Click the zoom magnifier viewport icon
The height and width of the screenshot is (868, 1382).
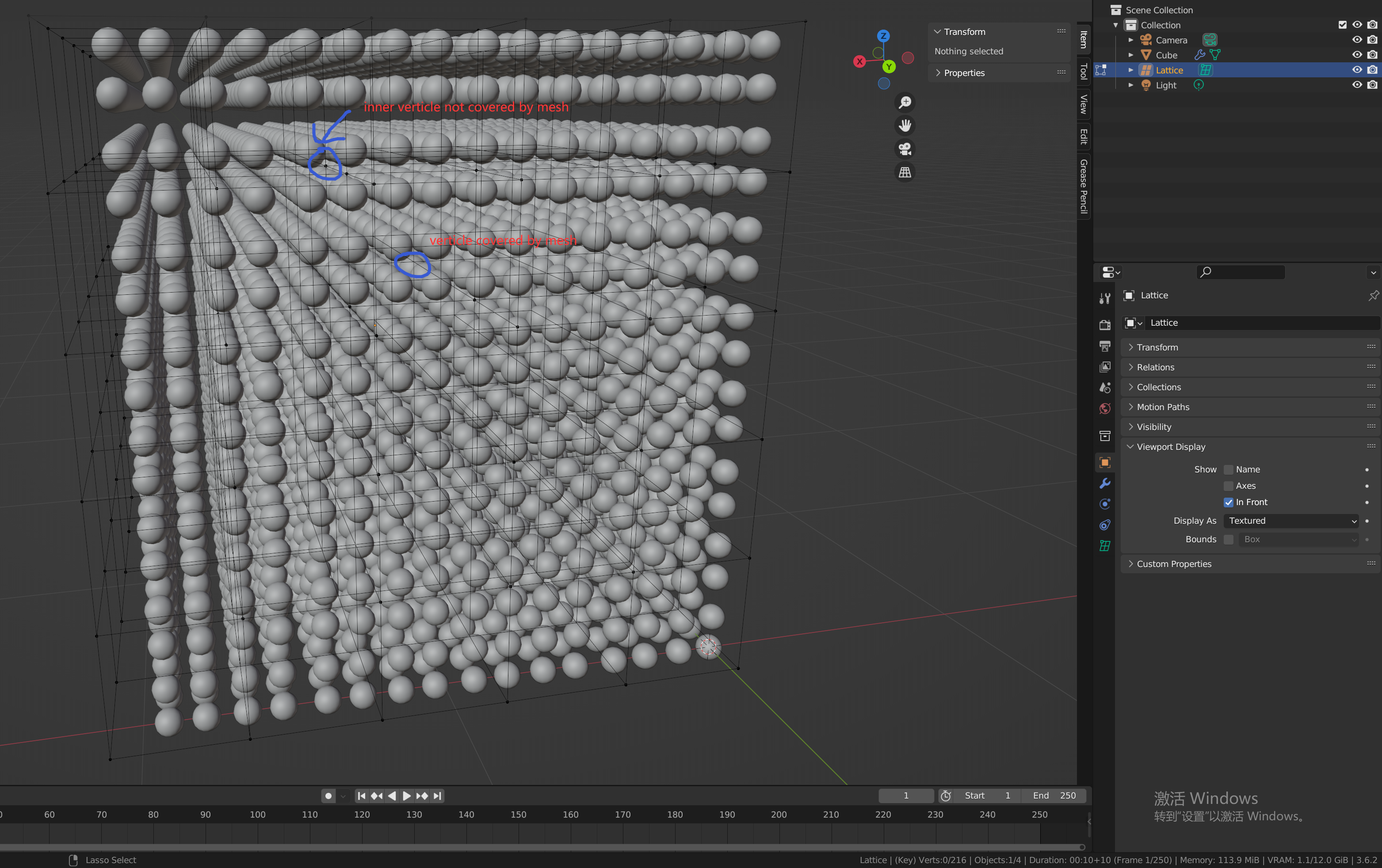[905, 103]
